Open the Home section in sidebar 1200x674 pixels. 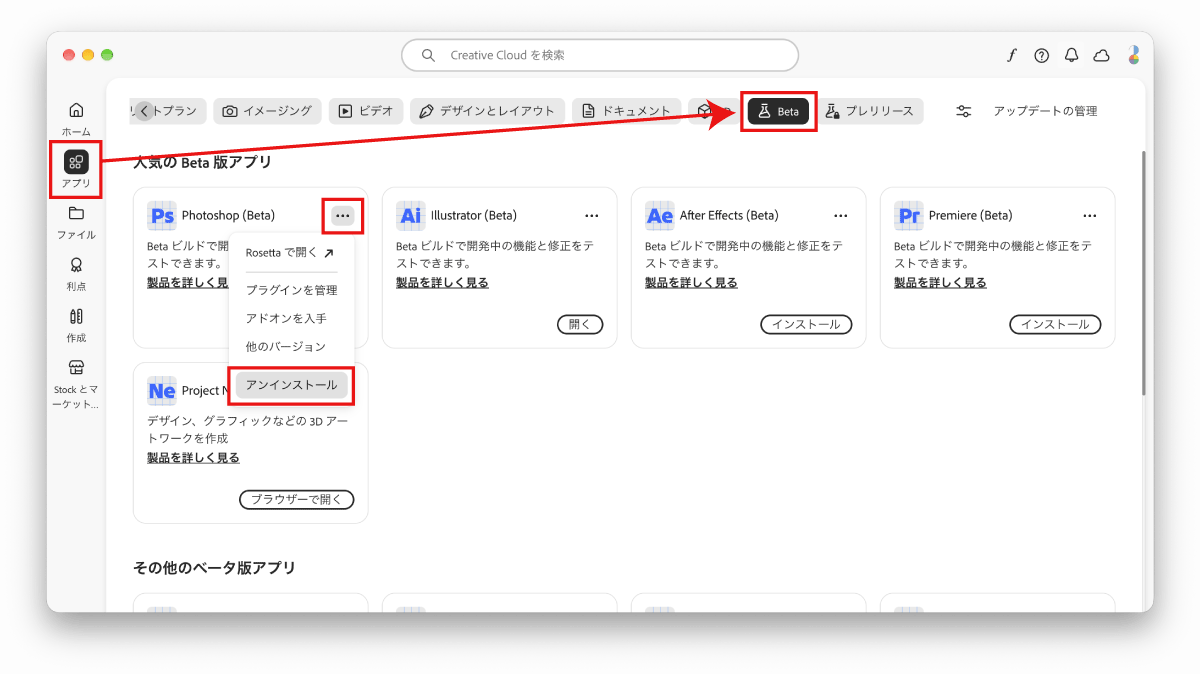[76, 118]
